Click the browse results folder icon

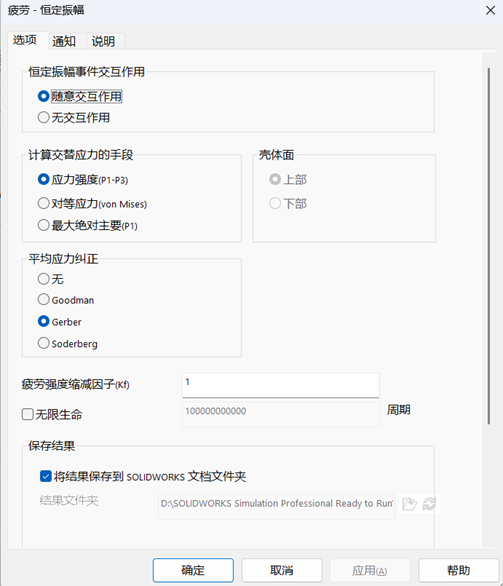pos(409,504)
